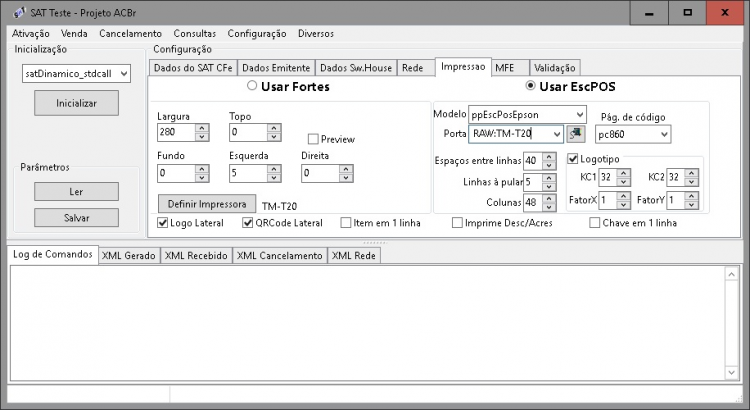Select the Usar Fortes radio option

[252, 86]
